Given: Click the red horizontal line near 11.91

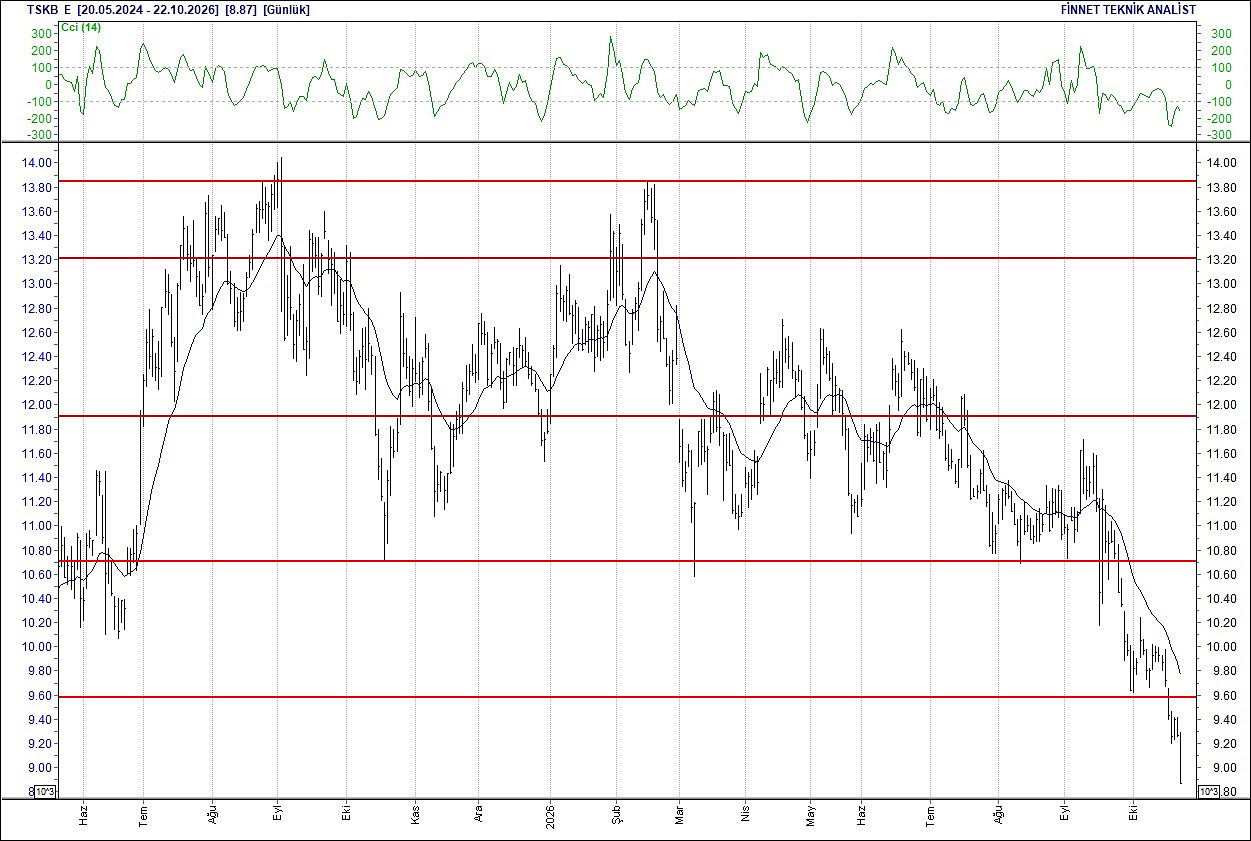Looking at the screenshot, I should pos(625,415).
